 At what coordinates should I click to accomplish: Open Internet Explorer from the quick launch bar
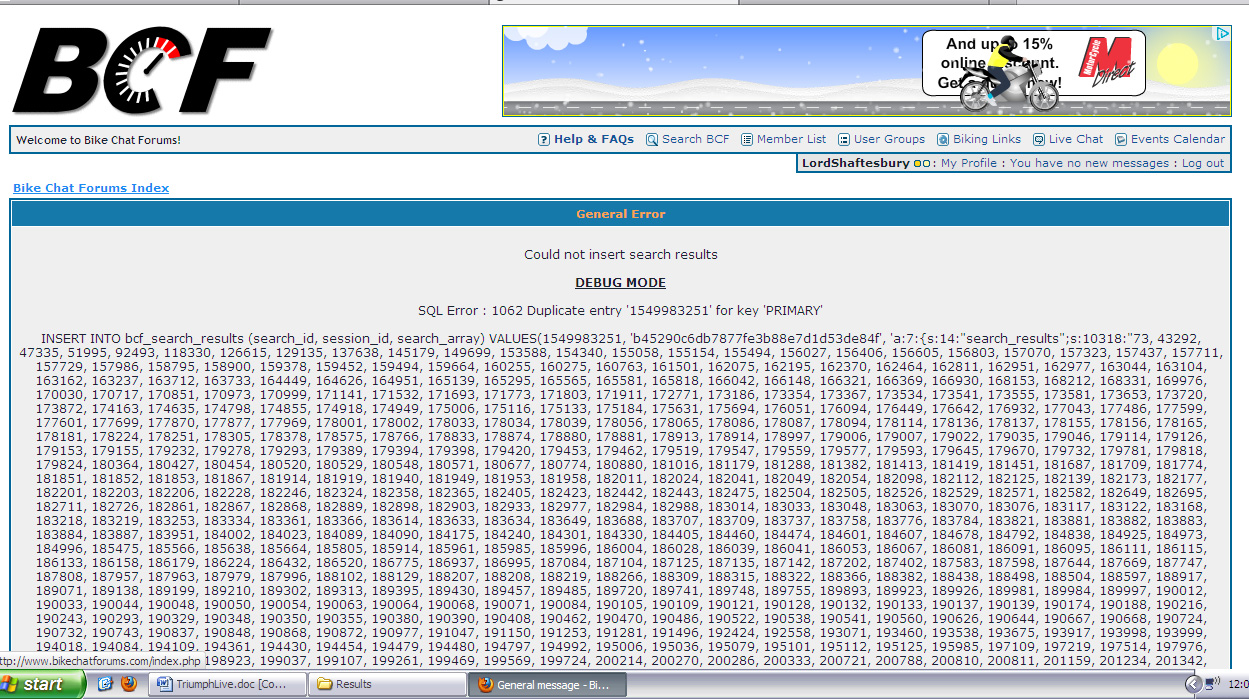tap(105, 684)
